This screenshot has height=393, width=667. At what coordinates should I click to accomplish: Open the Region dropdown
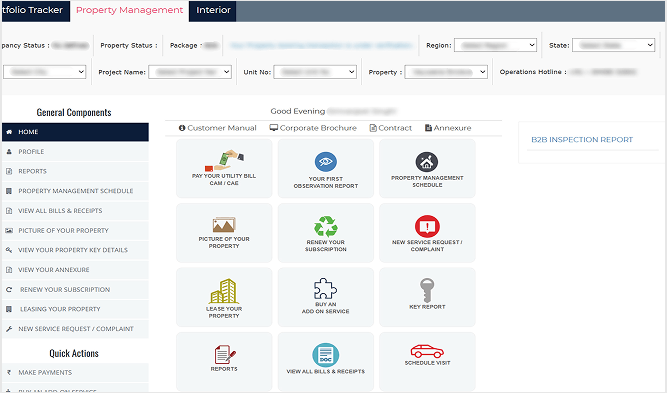[495, 45]
